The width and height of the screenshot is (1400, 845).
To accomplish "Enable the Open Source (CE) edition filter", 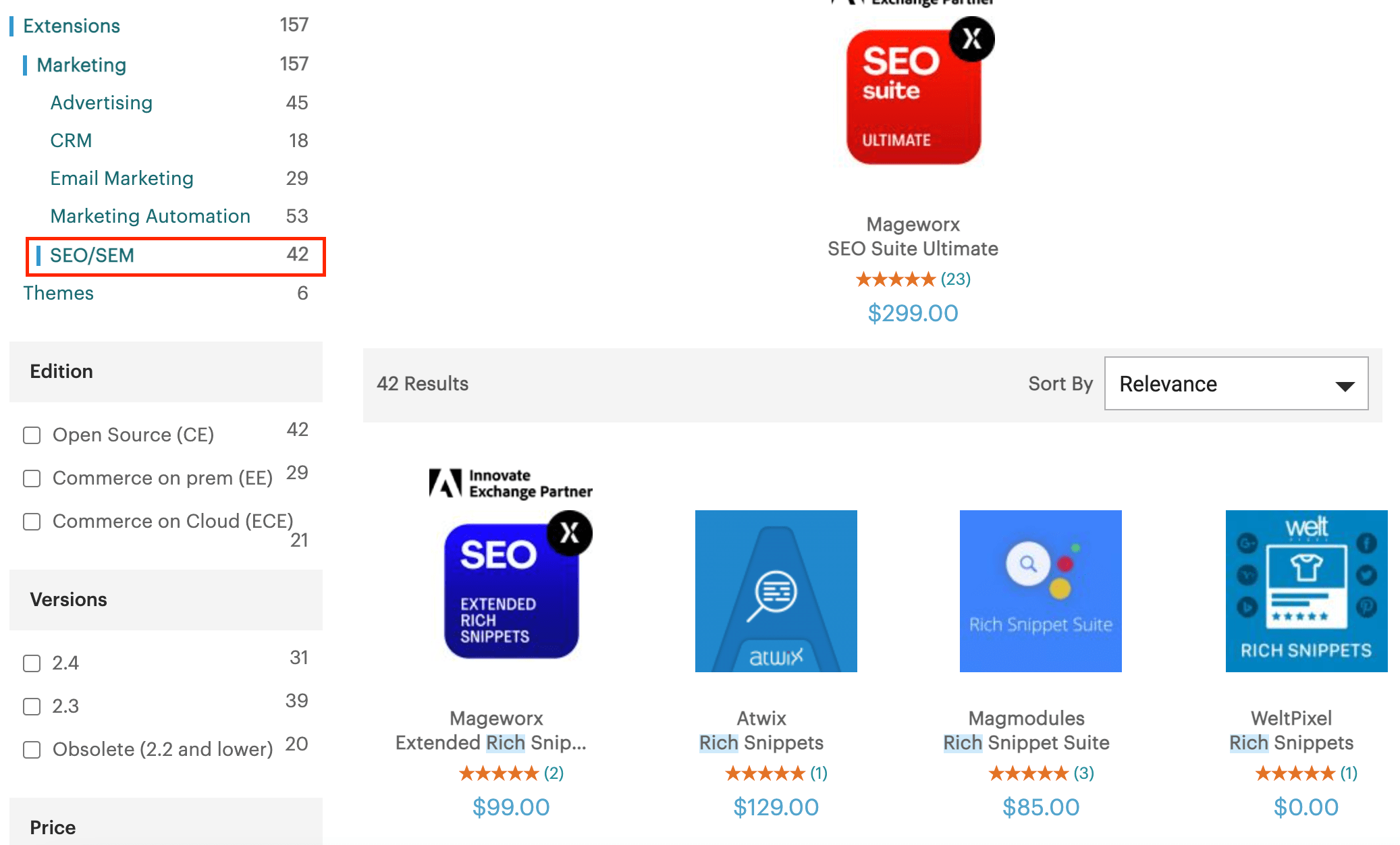I will 32,435.
